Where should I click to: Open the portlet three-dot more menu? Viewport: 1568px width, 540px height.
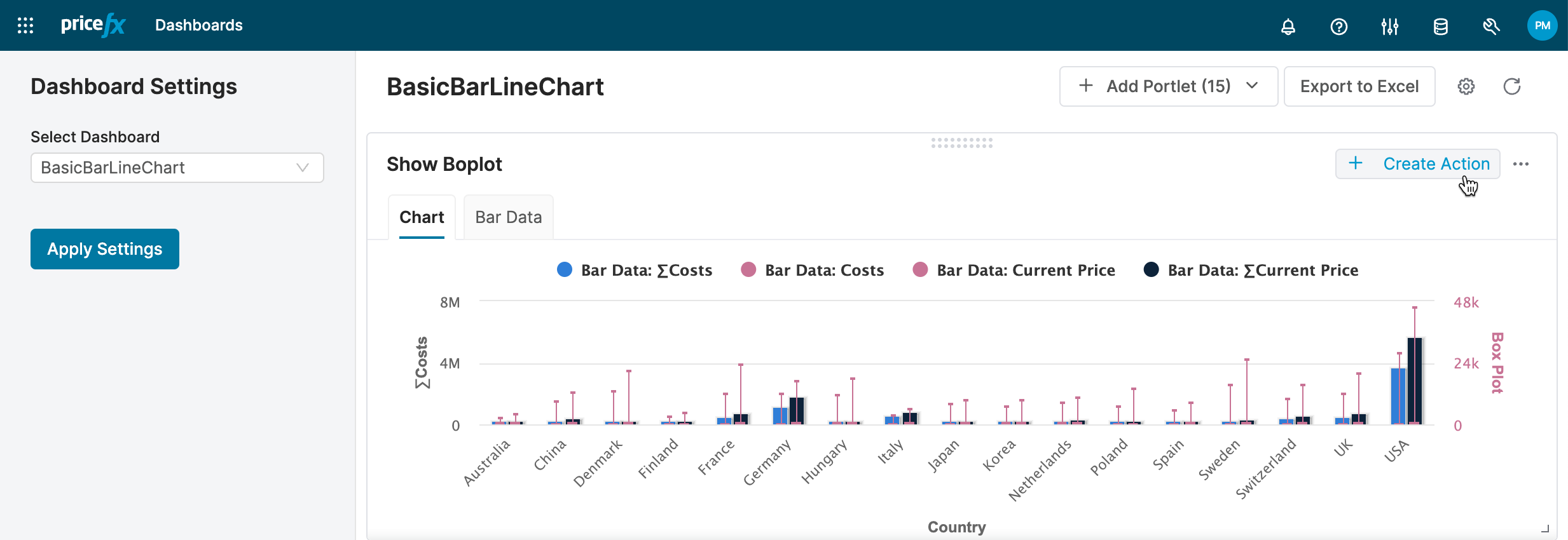coord(1521,164)
